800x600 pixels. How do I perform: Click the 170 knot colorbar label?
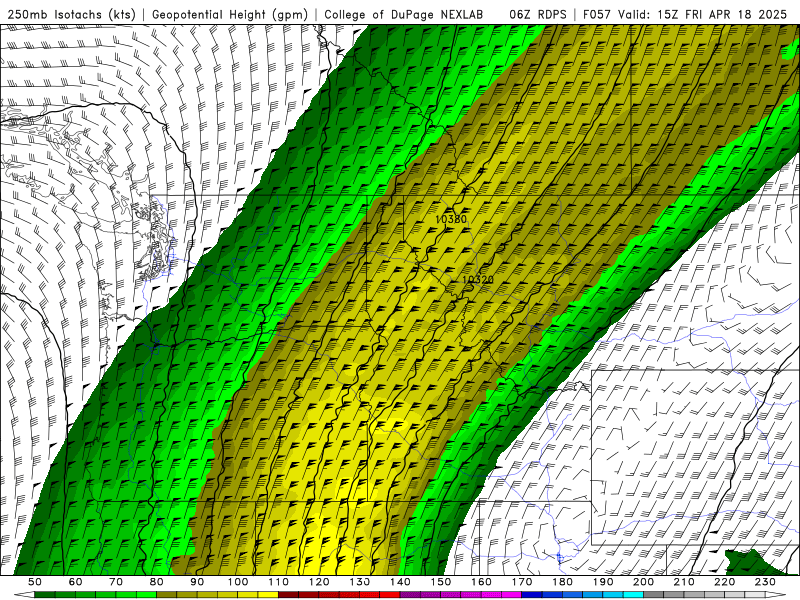pyautogui.click(x=522, y=582)
